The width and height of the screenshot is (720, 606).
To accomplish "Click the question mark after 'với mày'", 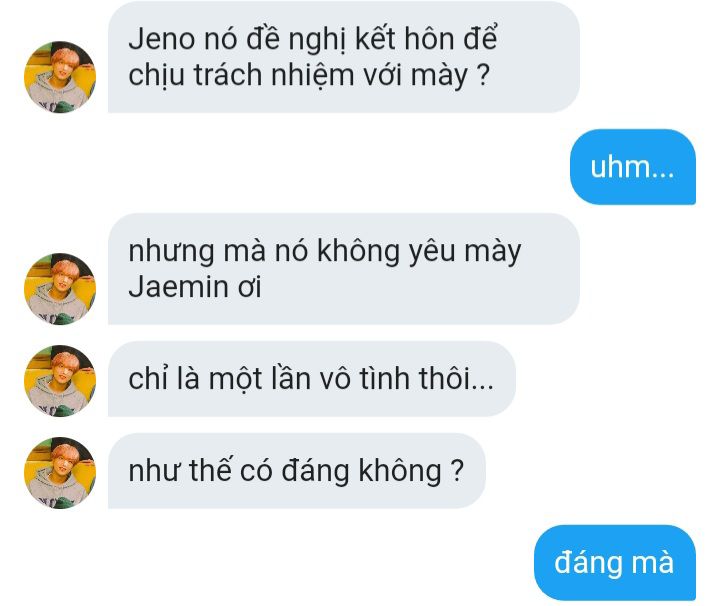I will [x=483, y=75].
